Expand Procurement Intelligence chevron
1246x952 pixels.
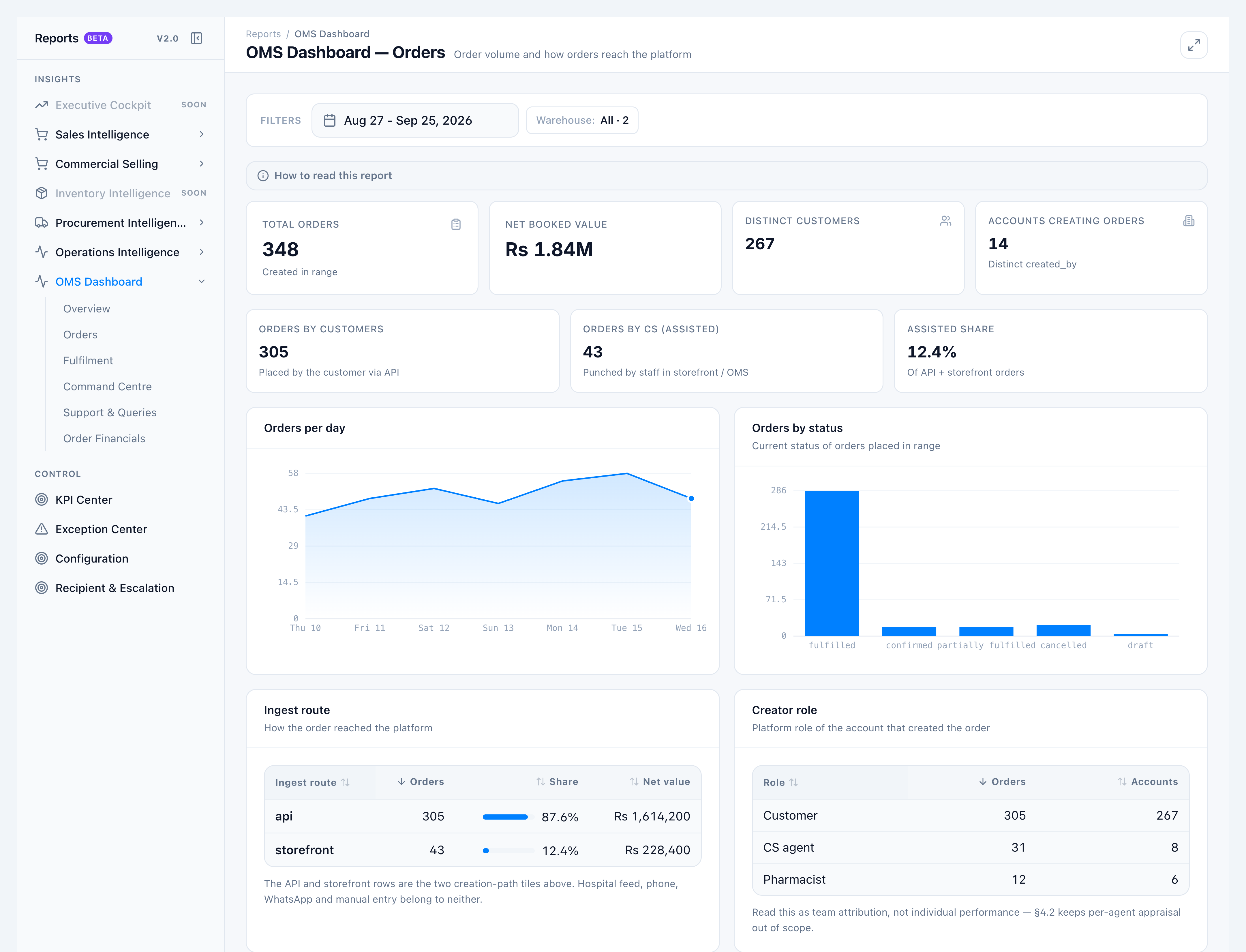[201, 223]
